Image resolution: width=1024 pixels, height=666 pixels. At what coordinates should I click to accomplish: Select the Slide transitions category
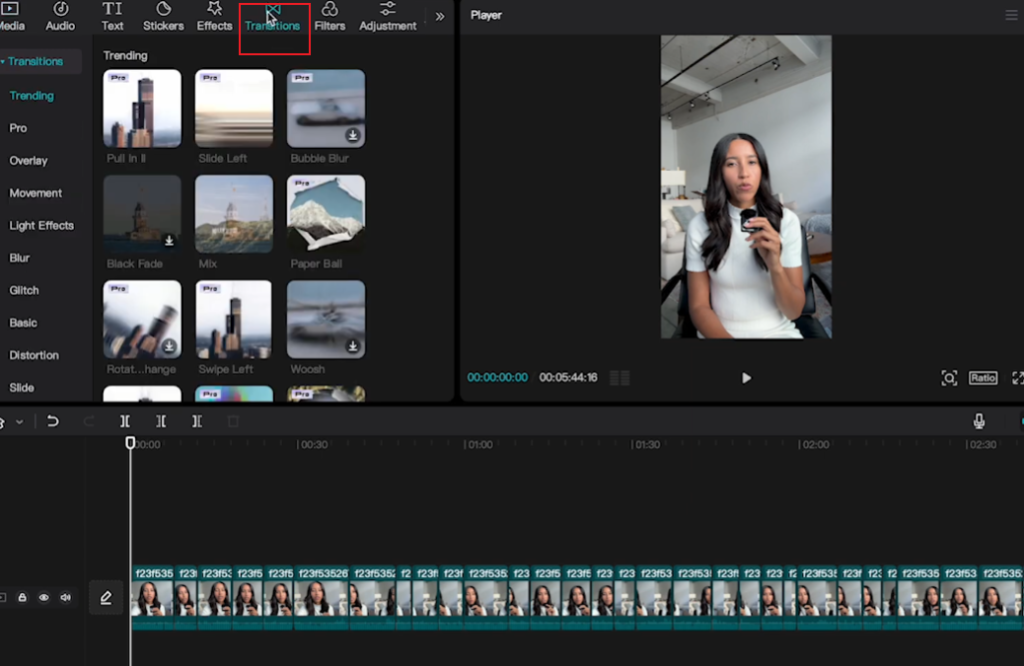(x=22, y=387)
